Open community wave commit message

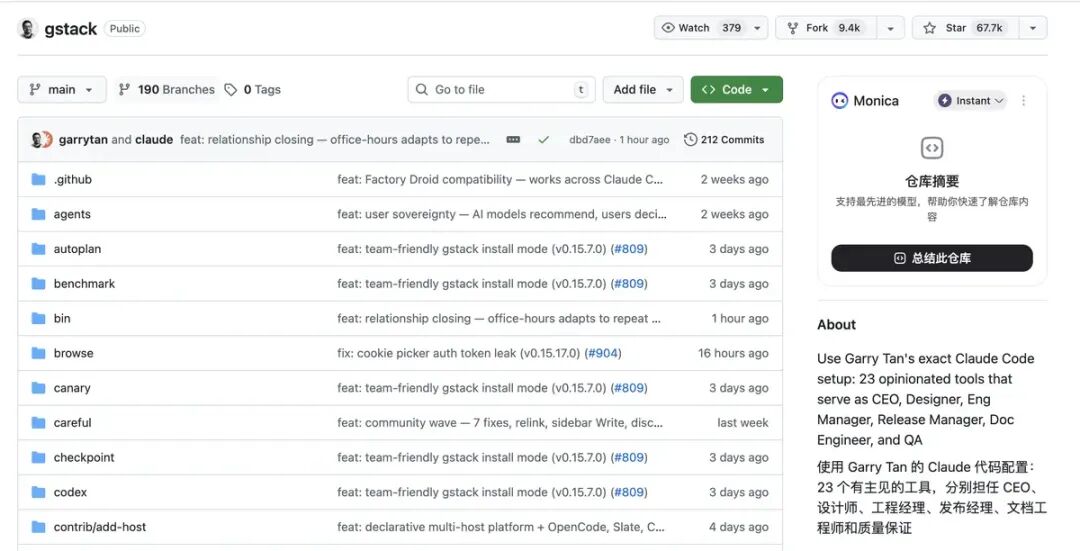click(500, 423)
